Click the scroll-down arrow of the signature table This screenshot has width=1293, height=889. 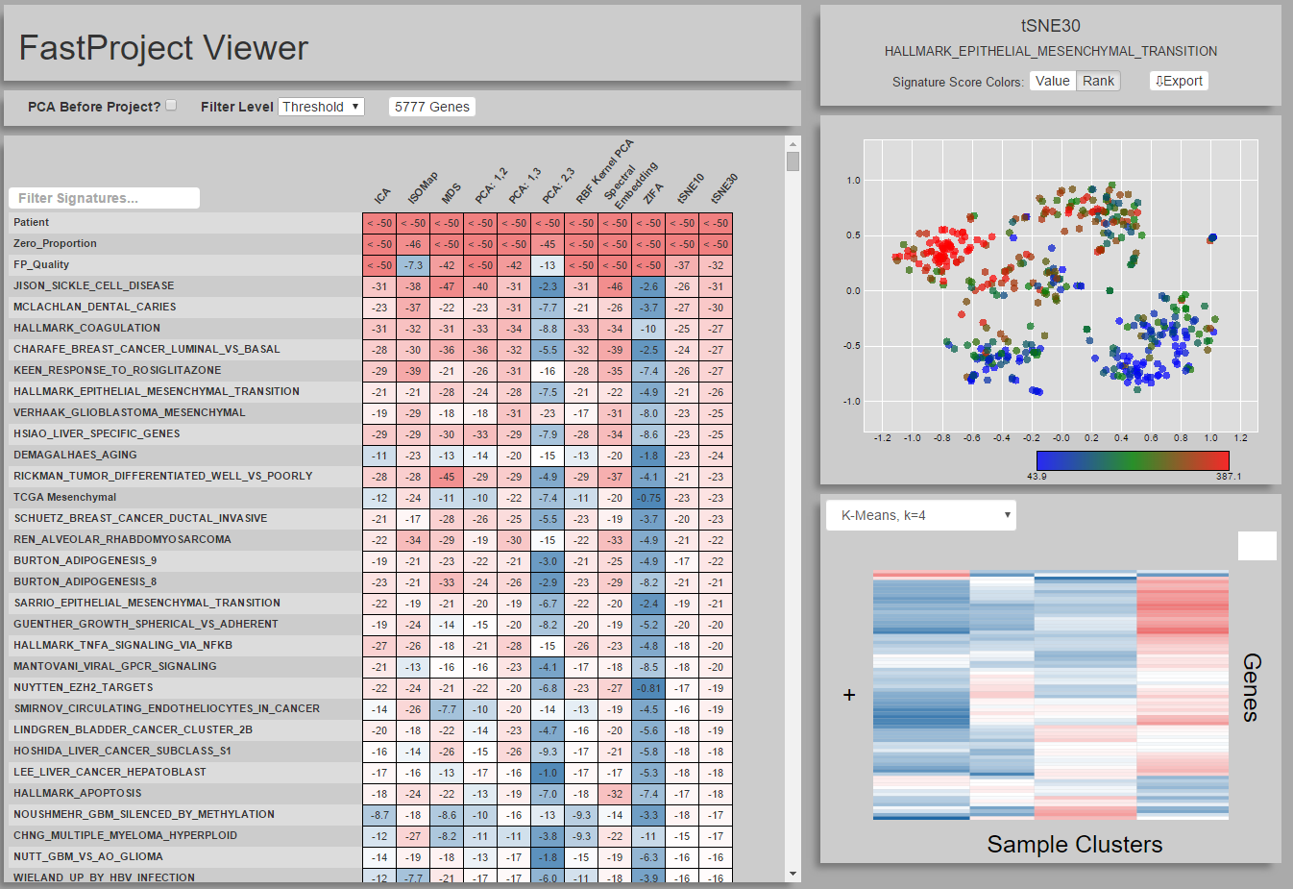coord(792,873)
